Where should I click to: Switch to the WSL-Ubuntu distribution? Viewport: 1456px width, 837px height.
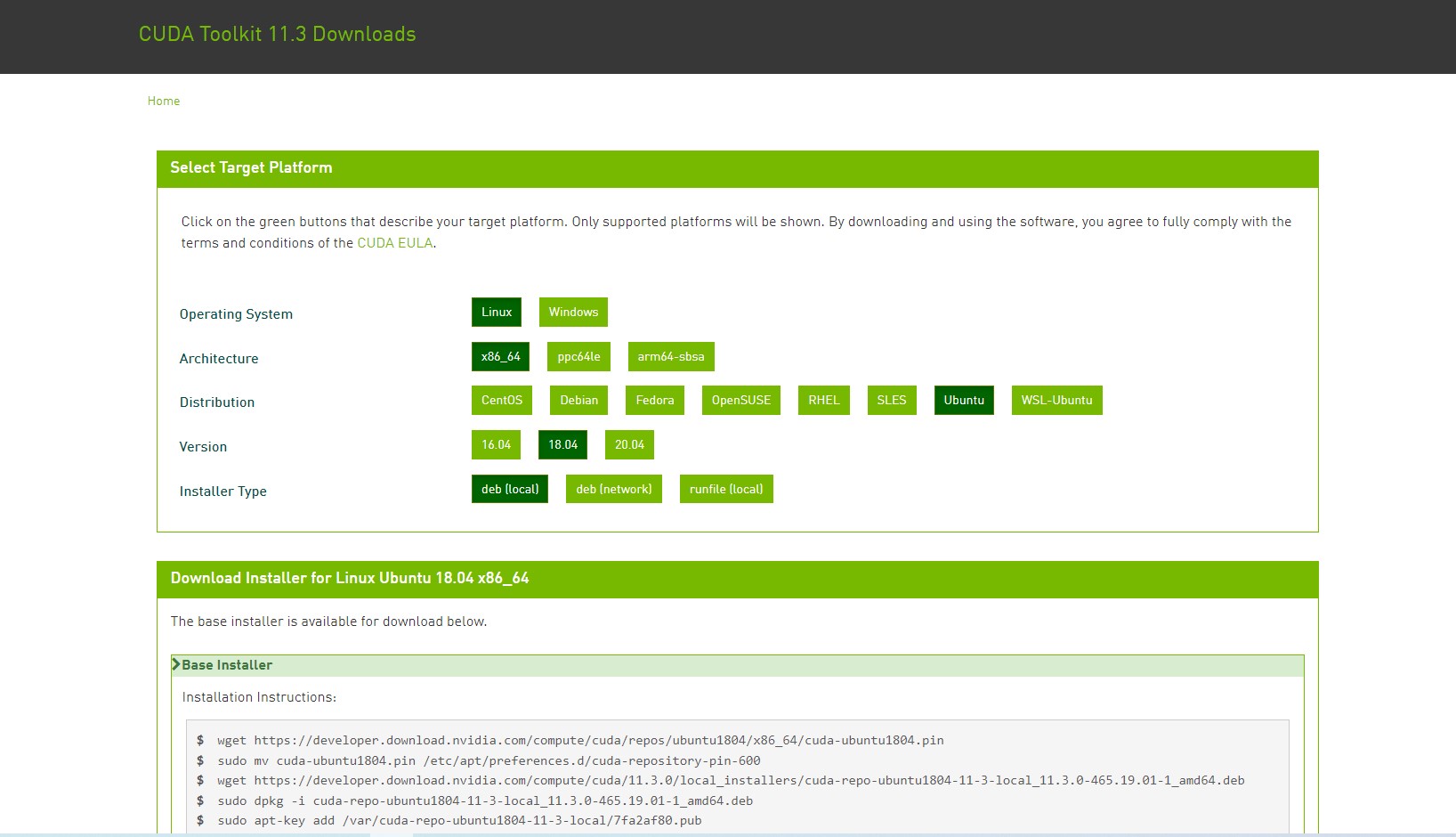click(x=1056, y=400)
